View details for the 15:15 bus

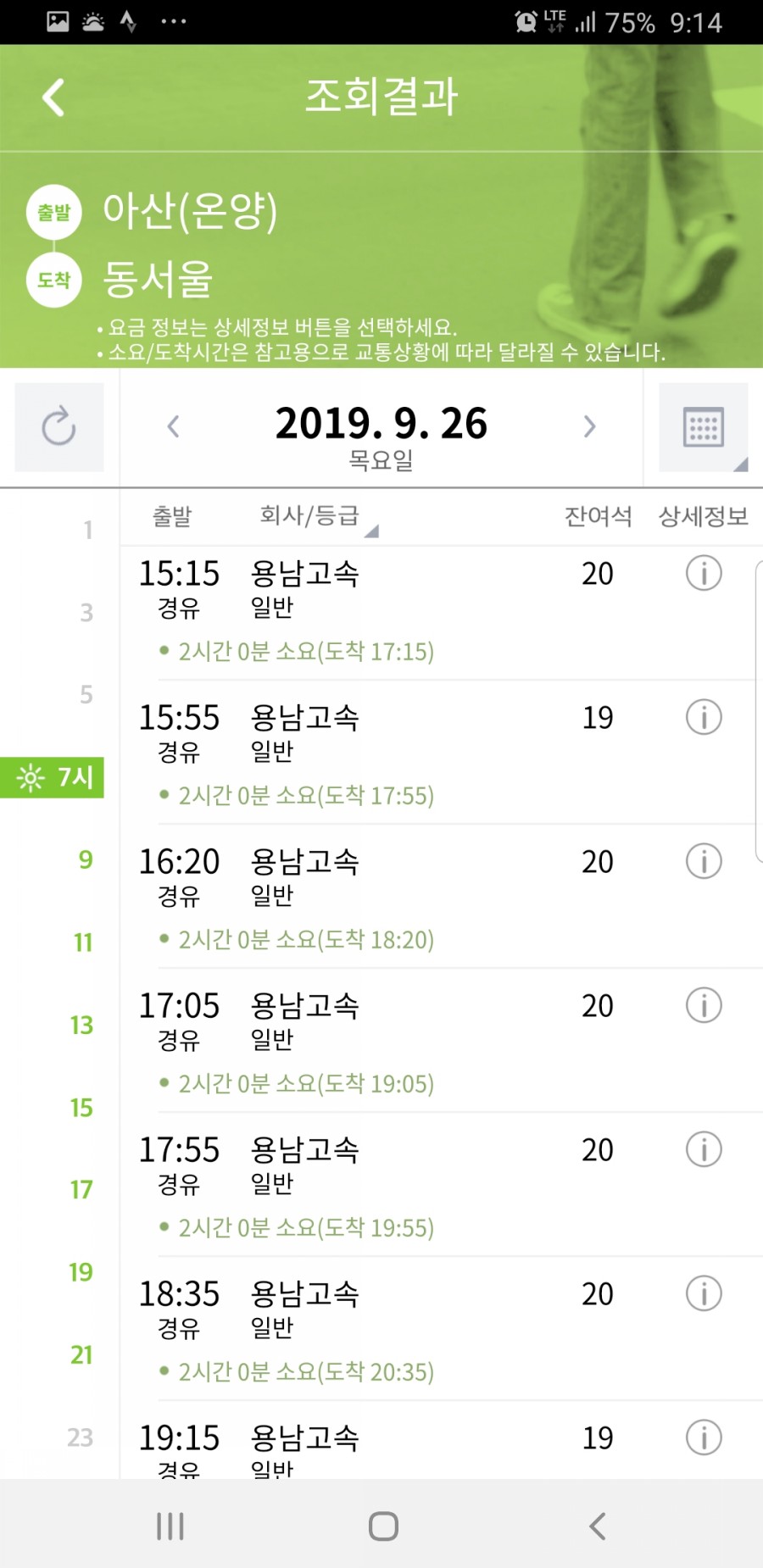[704, 574]
